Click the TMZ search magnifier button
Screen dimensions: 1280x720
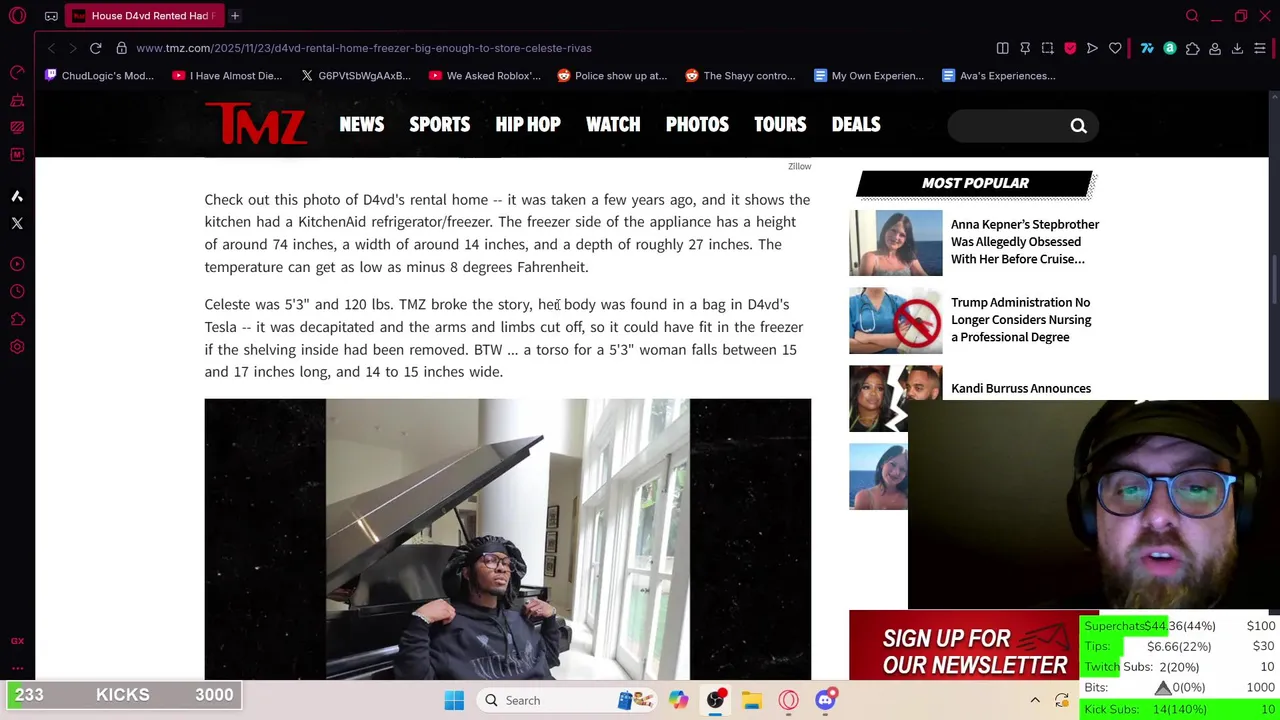pos(1078,126)
